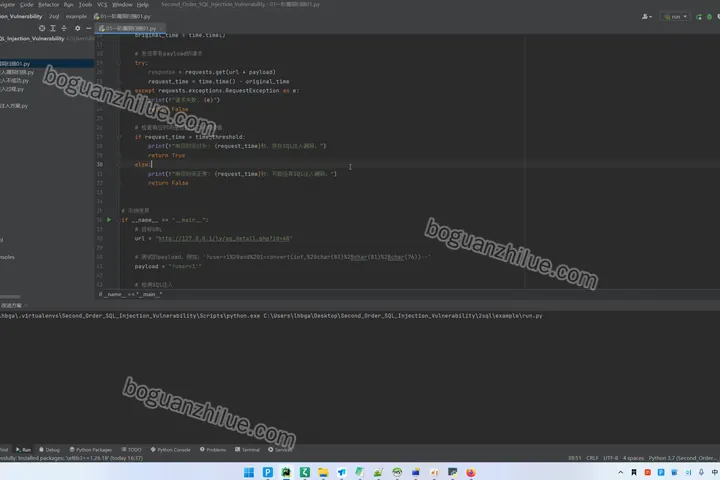Open Project panel gear options

click(x=77, y=28)
